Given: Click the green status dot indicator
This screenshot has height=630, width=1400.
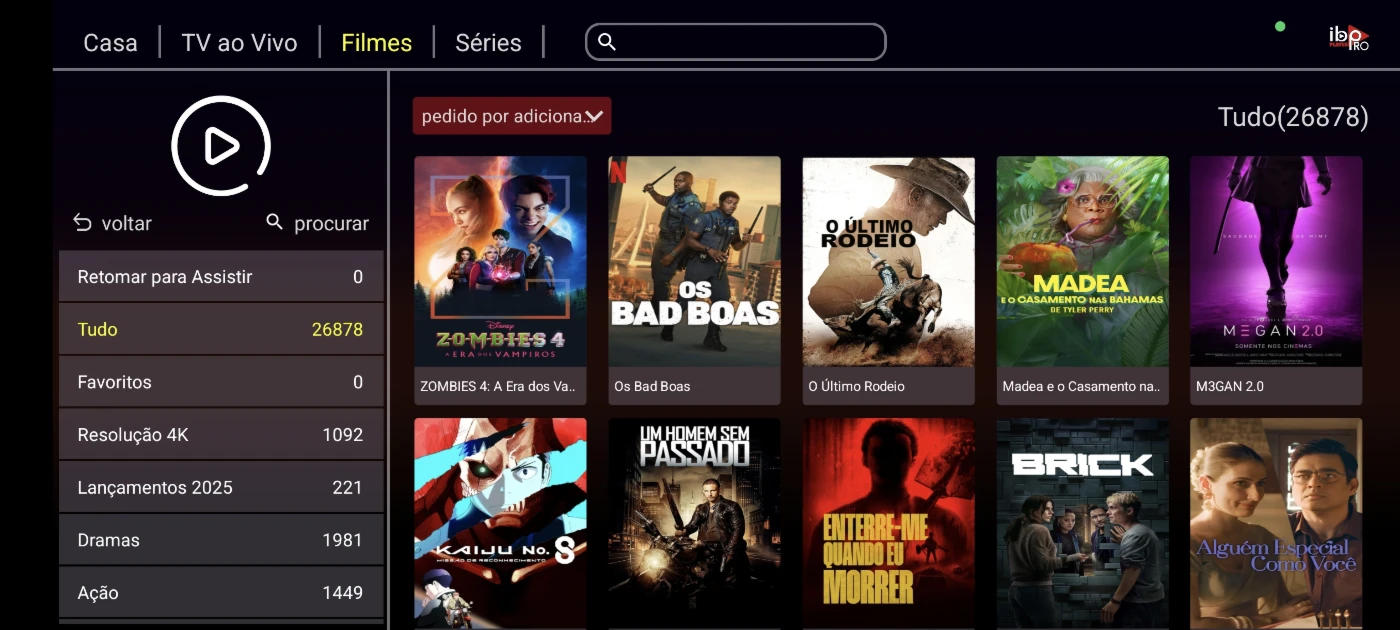Looking at the screenshot, I should 1280,26.
